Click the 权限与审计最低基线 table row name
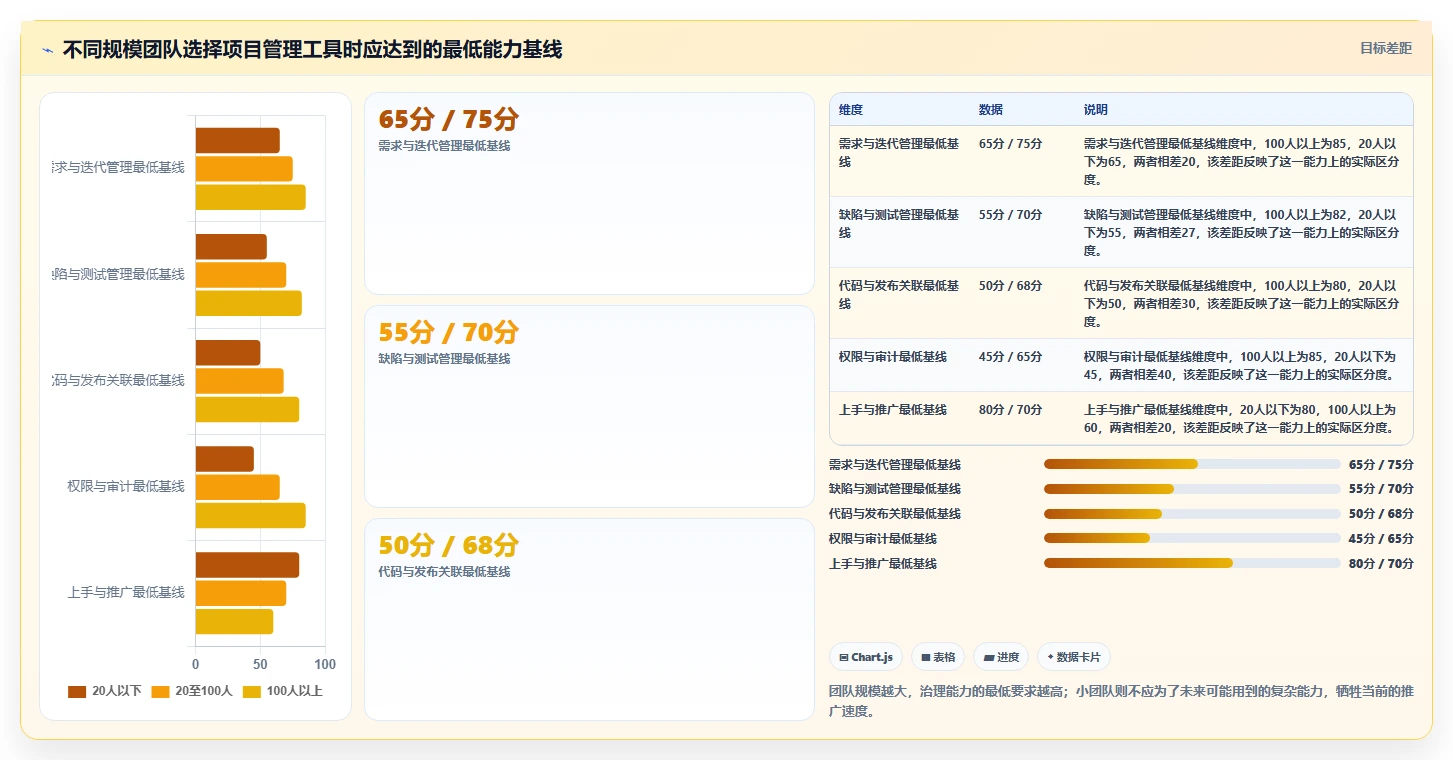 pyautogui.click(x=893, y=357)
